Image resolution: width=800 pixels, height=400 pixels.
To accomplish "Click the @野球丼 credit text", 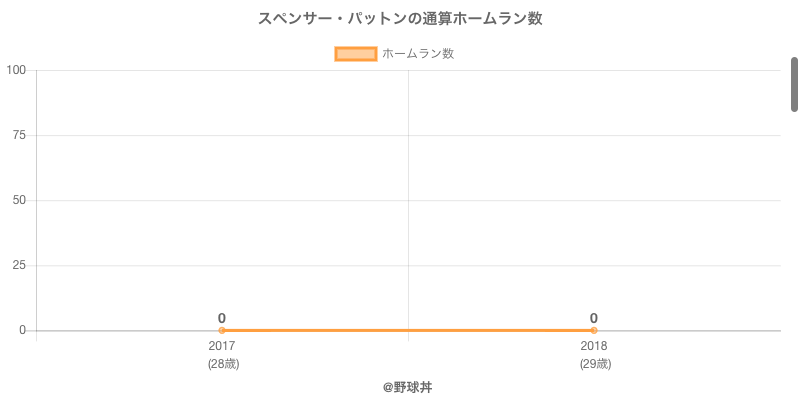I will pyautogui.click(x=408, y=388).
